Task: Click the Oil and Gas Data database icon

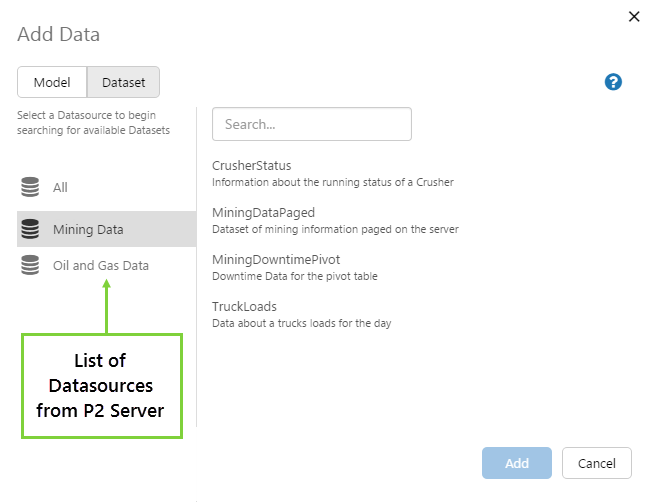Action: [30, 266]
